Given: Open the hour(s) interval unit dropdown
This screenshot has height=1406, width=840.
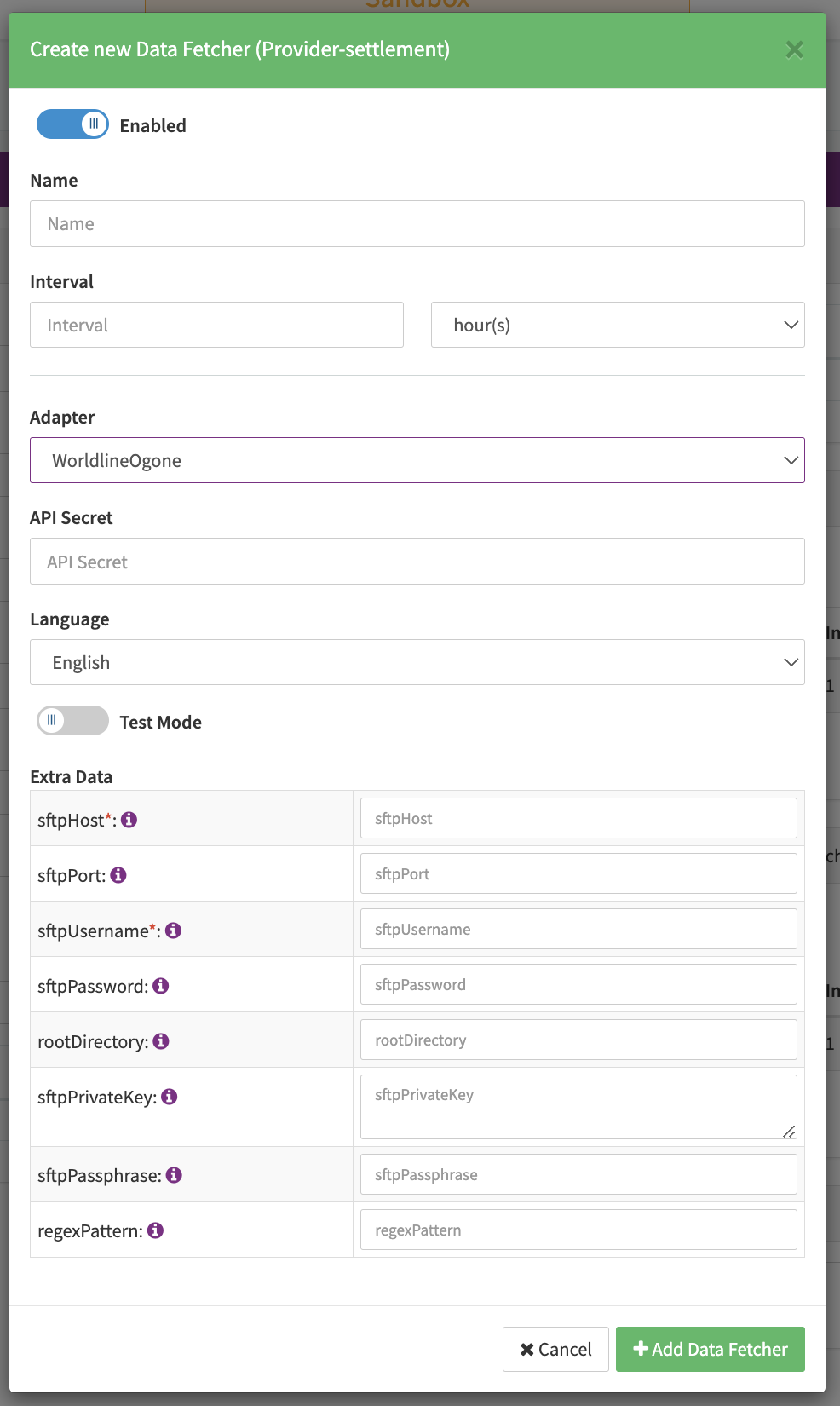Looking at the screenshot, I should pyautogui.click(x=618, y=325).
